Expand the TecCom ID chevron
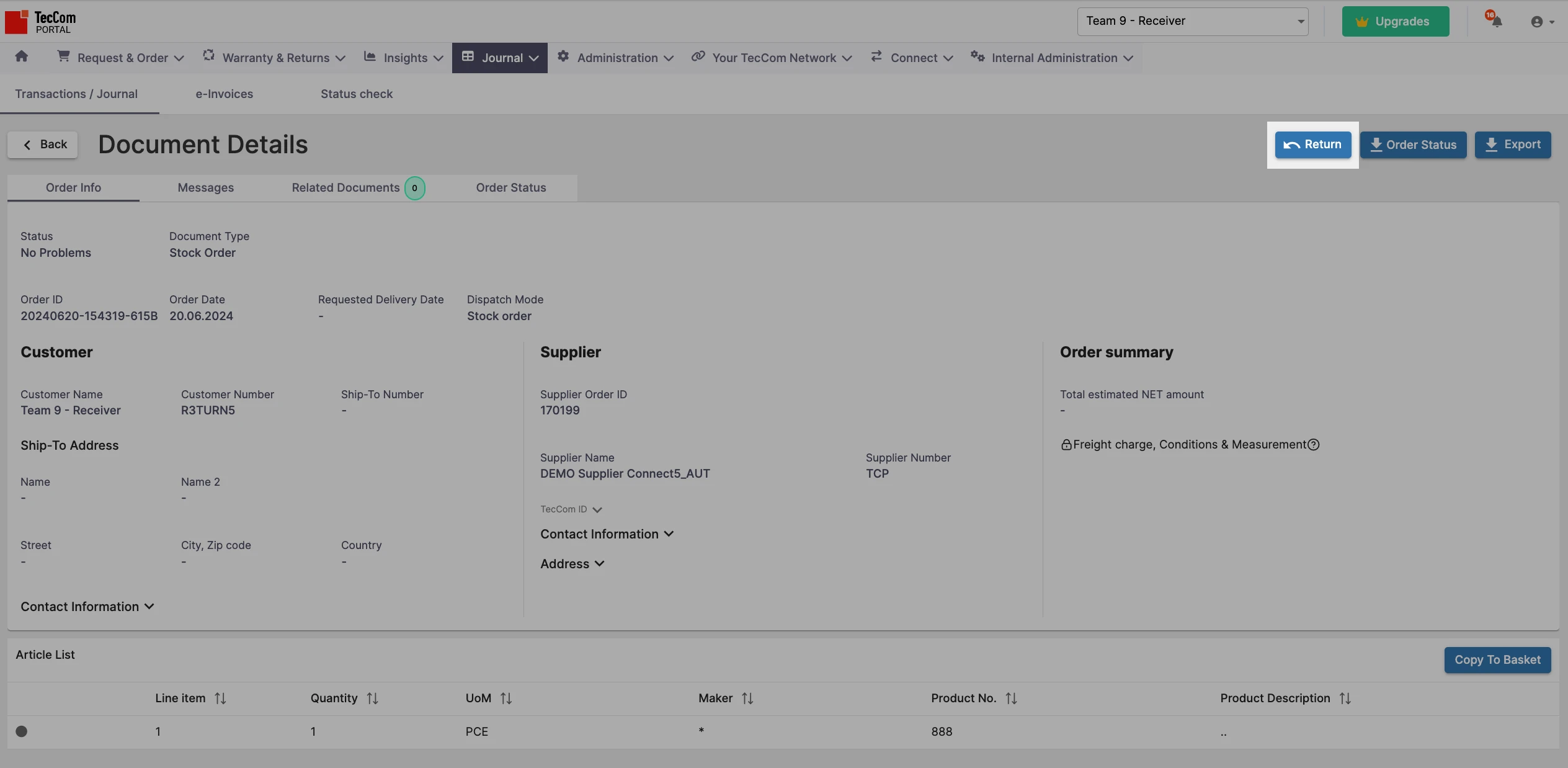Screen dimensions: 1568x768 597,510
